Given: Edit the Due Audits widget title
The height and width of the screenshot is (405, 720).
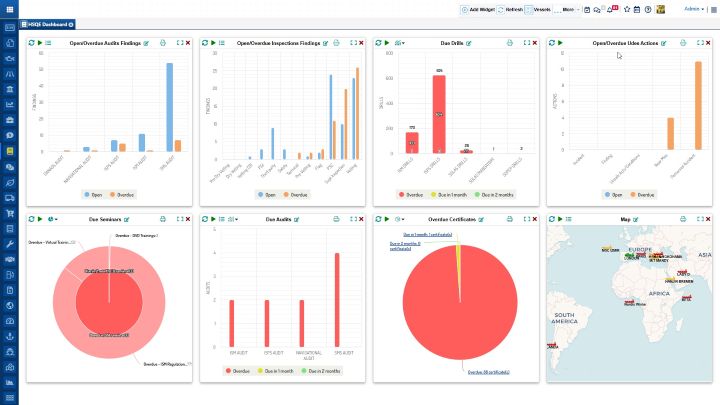Looking at the screenshot, I should click(x=295, y=218).
